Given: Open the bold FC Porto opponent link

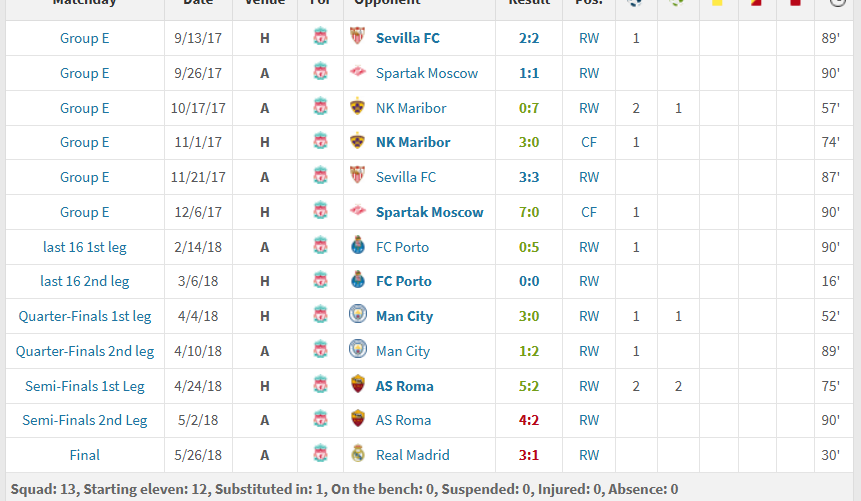Looking at the screenshot, I should pos(404,281).
